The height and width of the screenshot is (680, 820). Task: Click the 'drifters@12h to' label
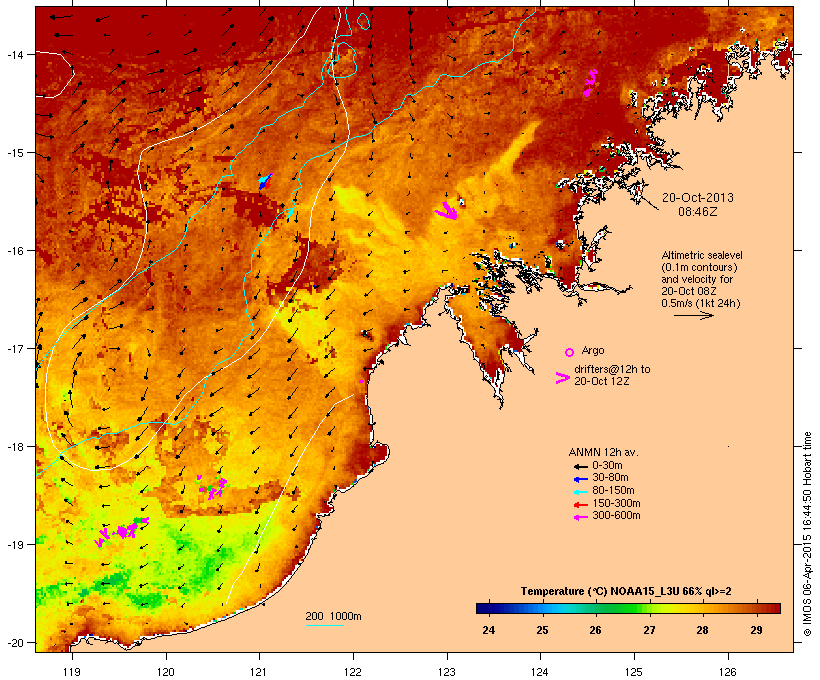coord(612,369)
